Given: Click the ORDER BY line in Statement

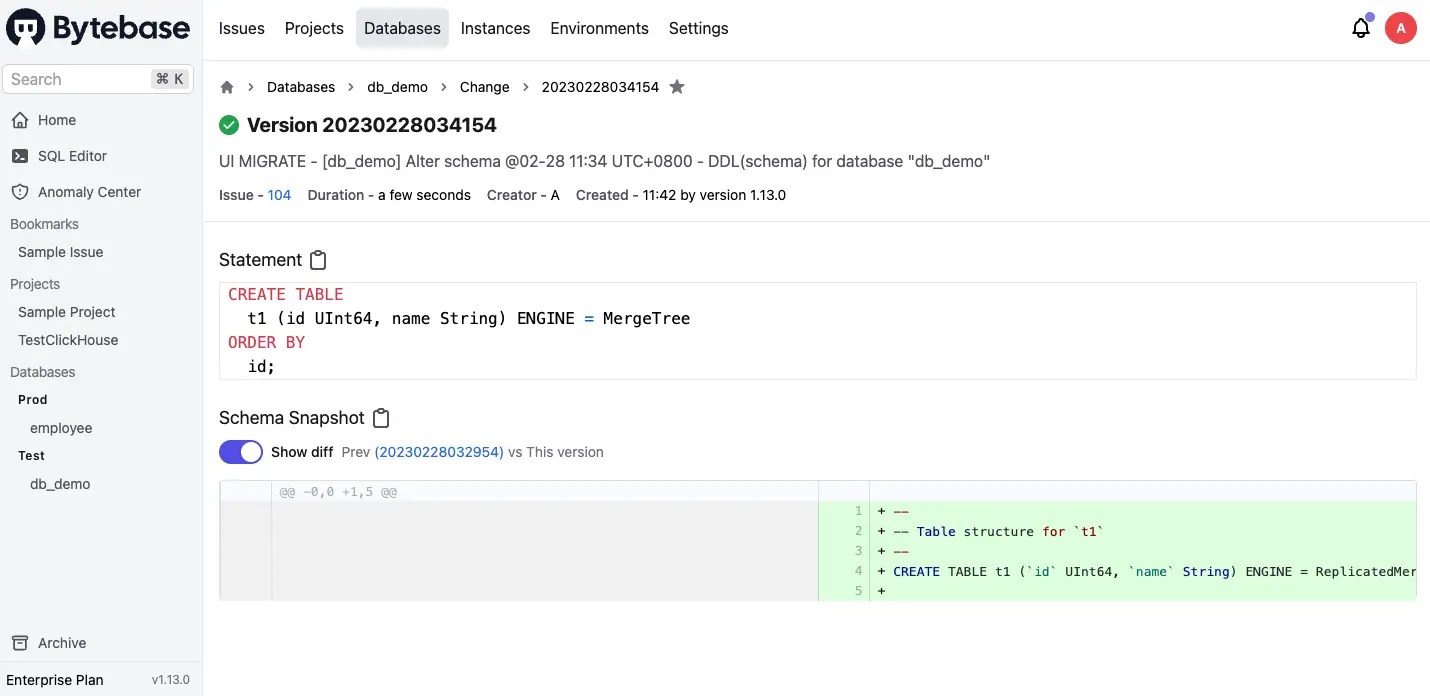Looking at the screenshot, I should pos(267,342).
